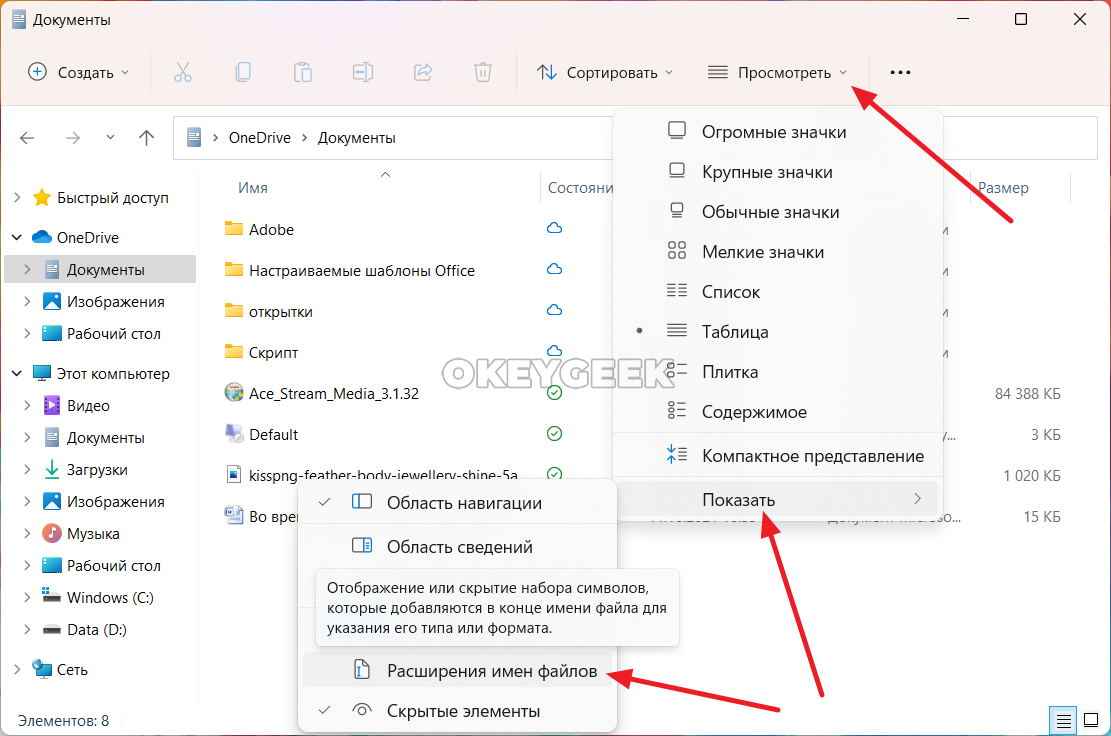This screenshot has width=1111, height=736.
Task: Choose Content (Содержимое) view
Action: point(777,412)
